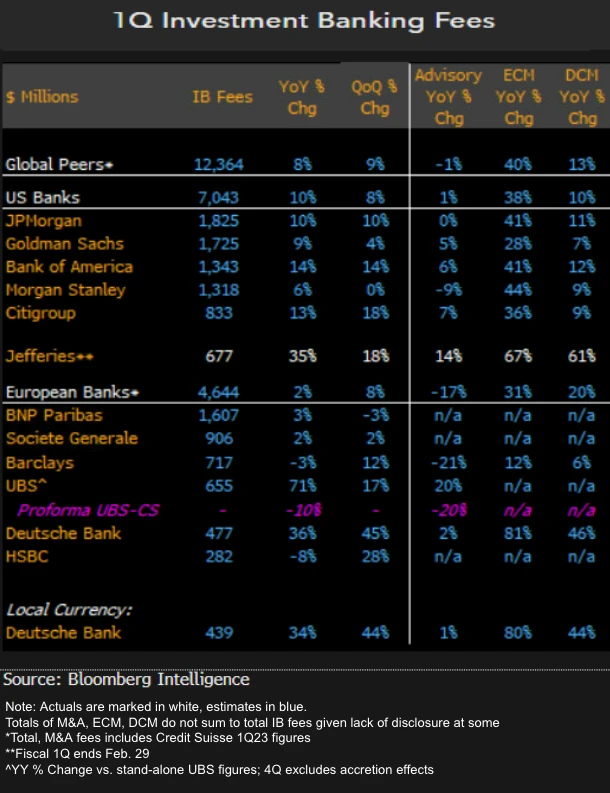
Task: Click the stand-alone UBS figures footnote
Action: pyautogui.click(x=220, y=770)
